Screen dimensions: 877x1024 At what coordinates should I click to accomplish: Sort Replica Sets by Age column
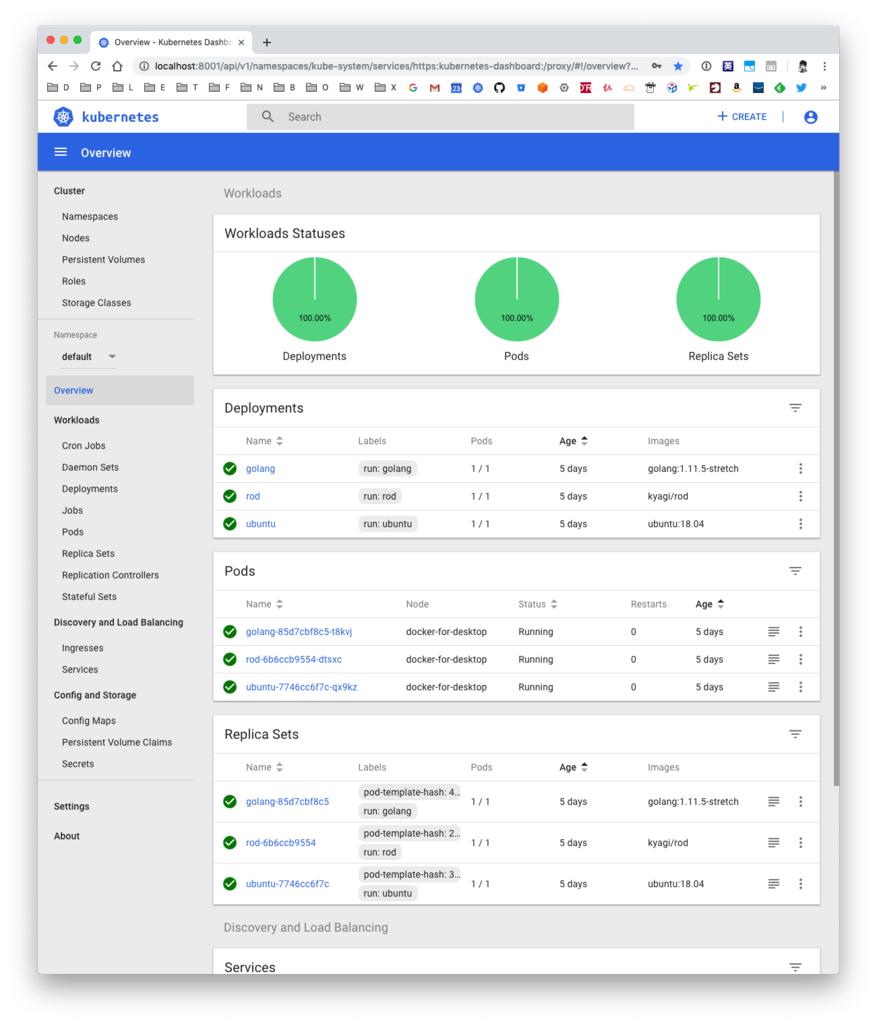click(x=573, y=767)
